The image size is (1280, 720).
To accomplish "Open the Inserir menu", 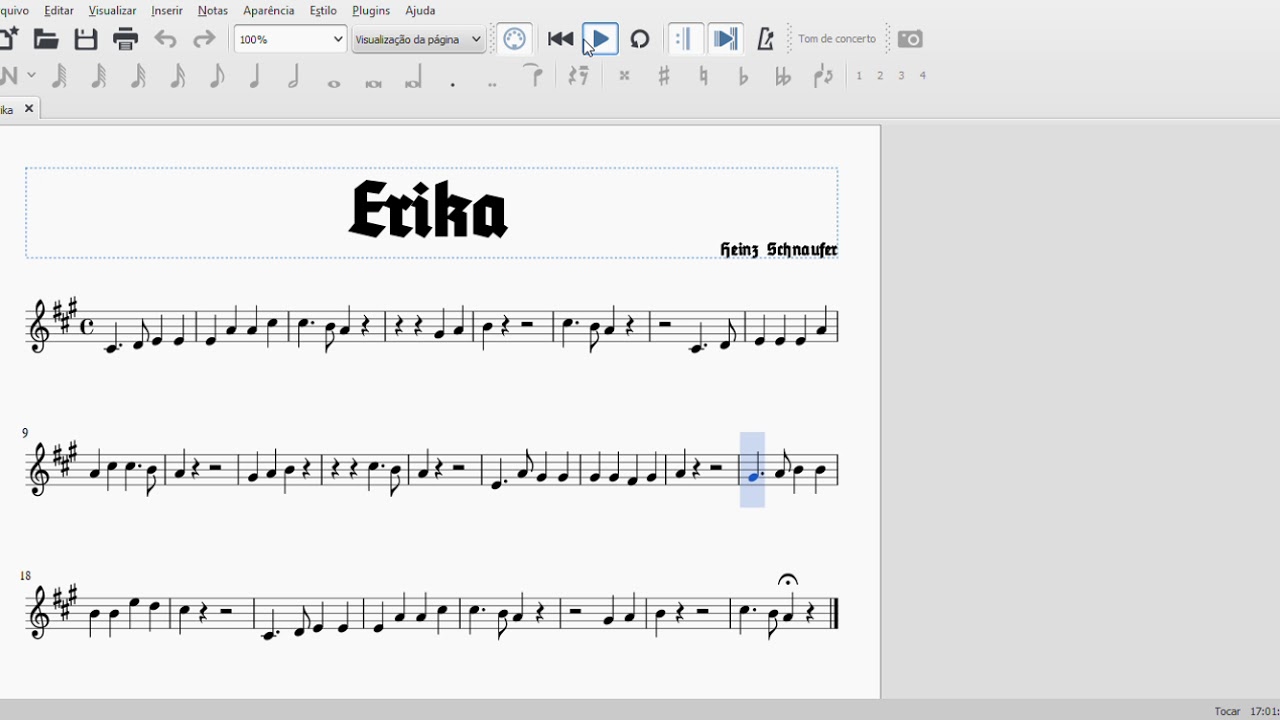I will tap(167, 10).
